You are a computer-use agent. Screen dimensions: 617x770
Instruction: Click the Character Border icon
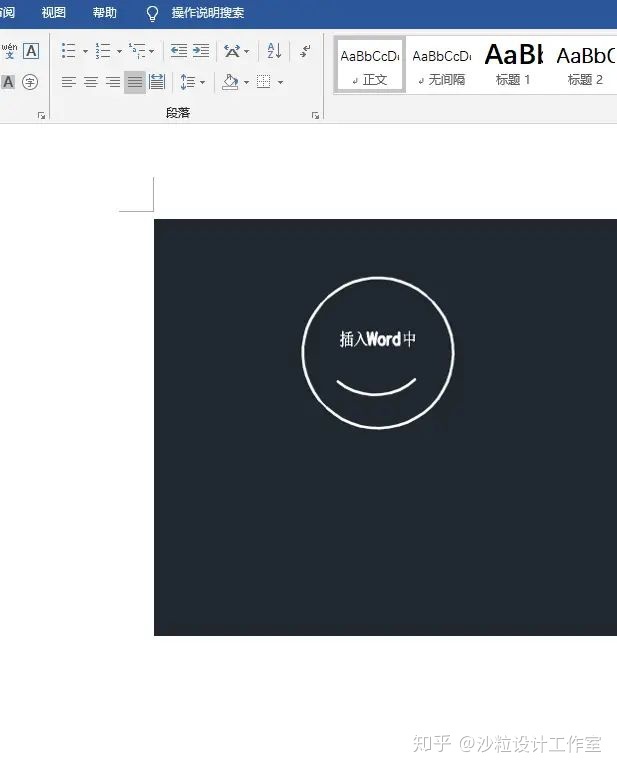point(31,51)
